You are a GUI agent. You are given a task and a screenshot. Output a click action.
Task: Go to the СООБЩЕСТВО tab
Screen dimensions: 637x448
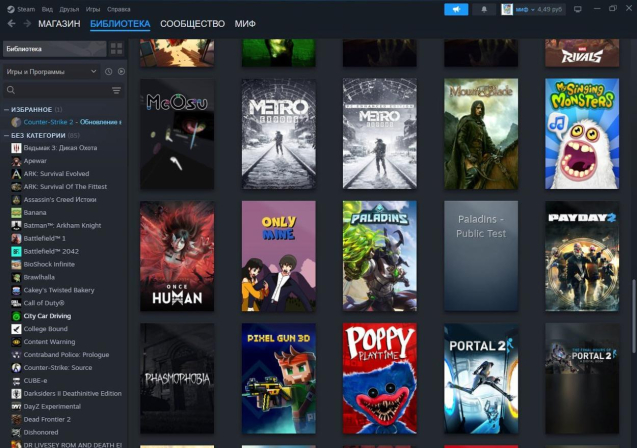192,23
